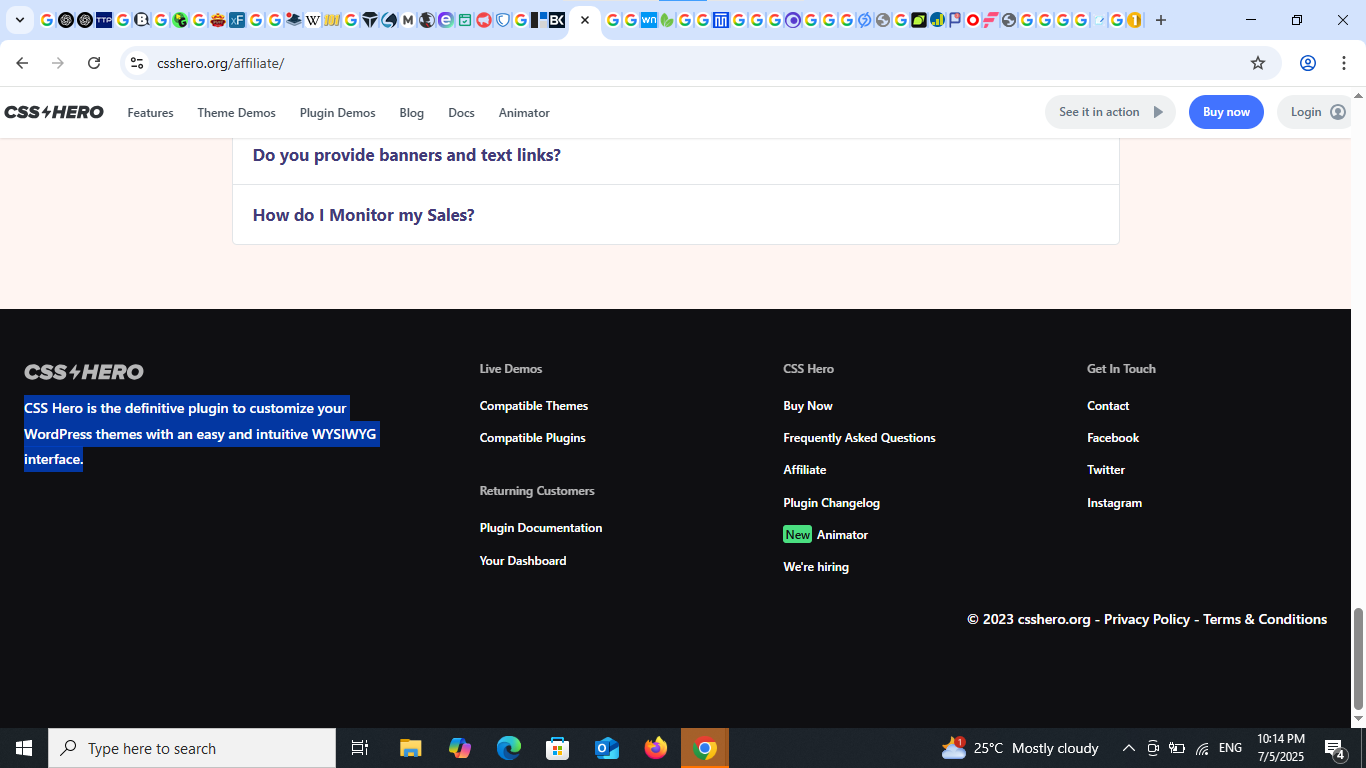Click the address bar URL field

pos(700,63)
